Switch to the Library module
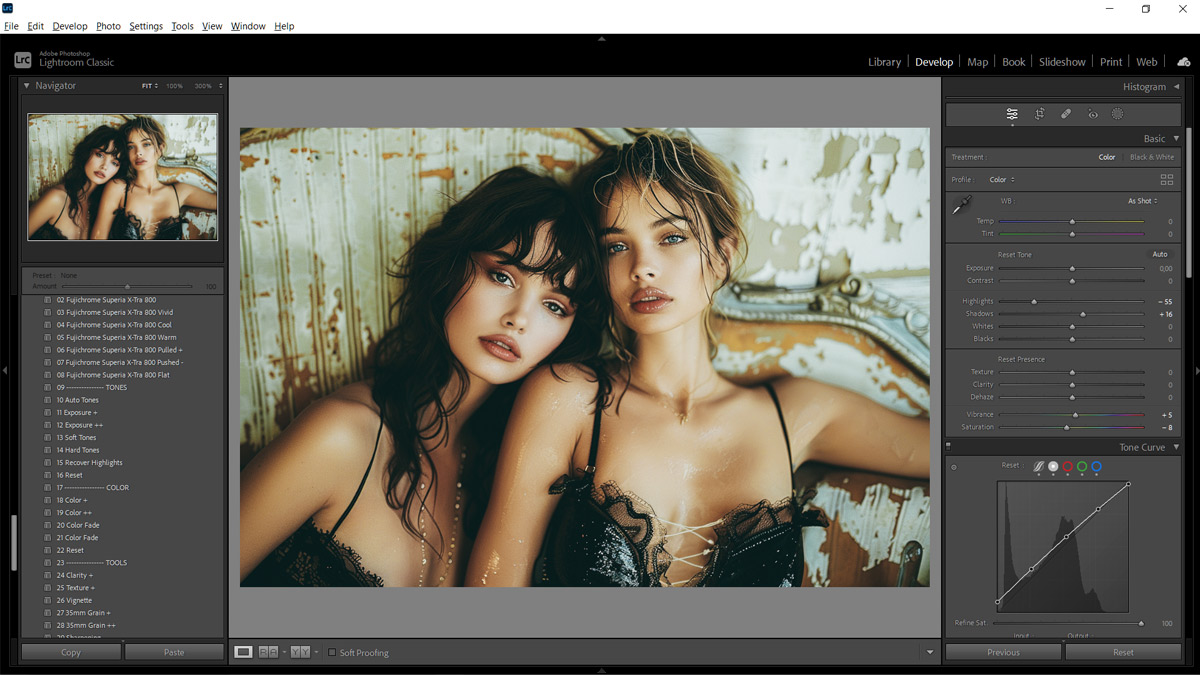The image size is (1200, 675). [884, 61]
